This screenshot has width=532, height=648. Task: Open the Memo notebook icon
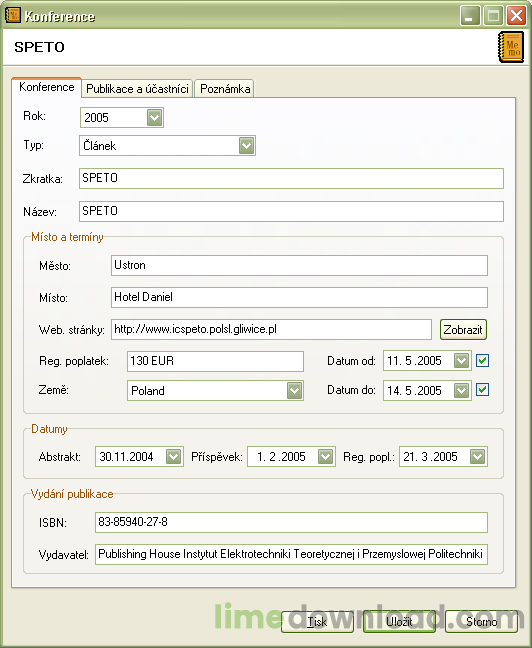click(511, 47)
